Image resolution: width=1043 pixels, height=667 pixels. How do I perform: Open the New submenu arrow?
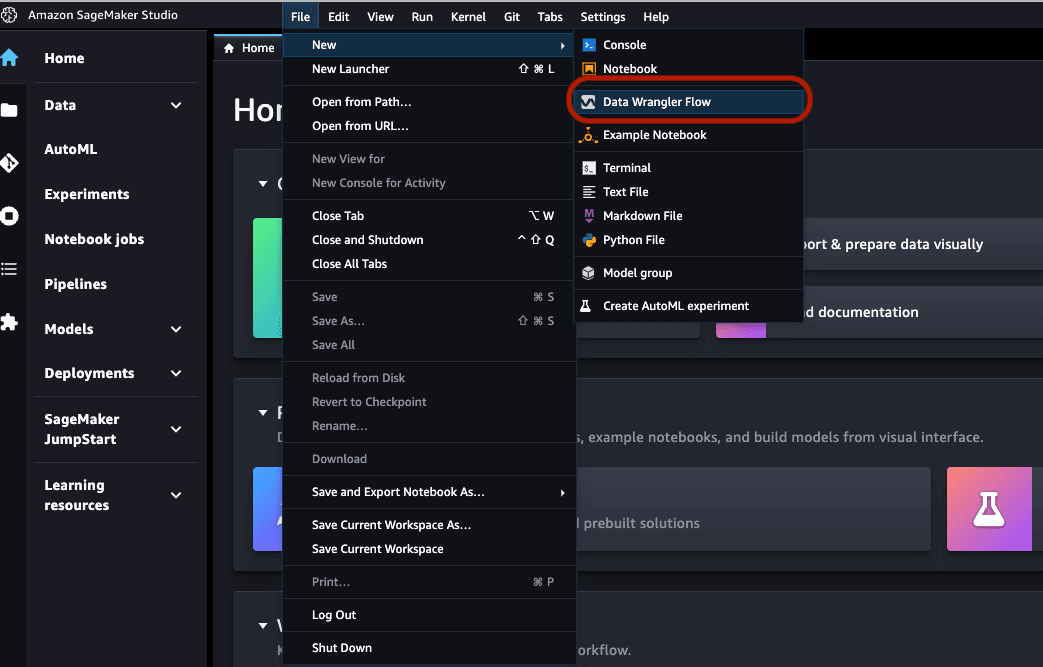[x=562, y=45]
